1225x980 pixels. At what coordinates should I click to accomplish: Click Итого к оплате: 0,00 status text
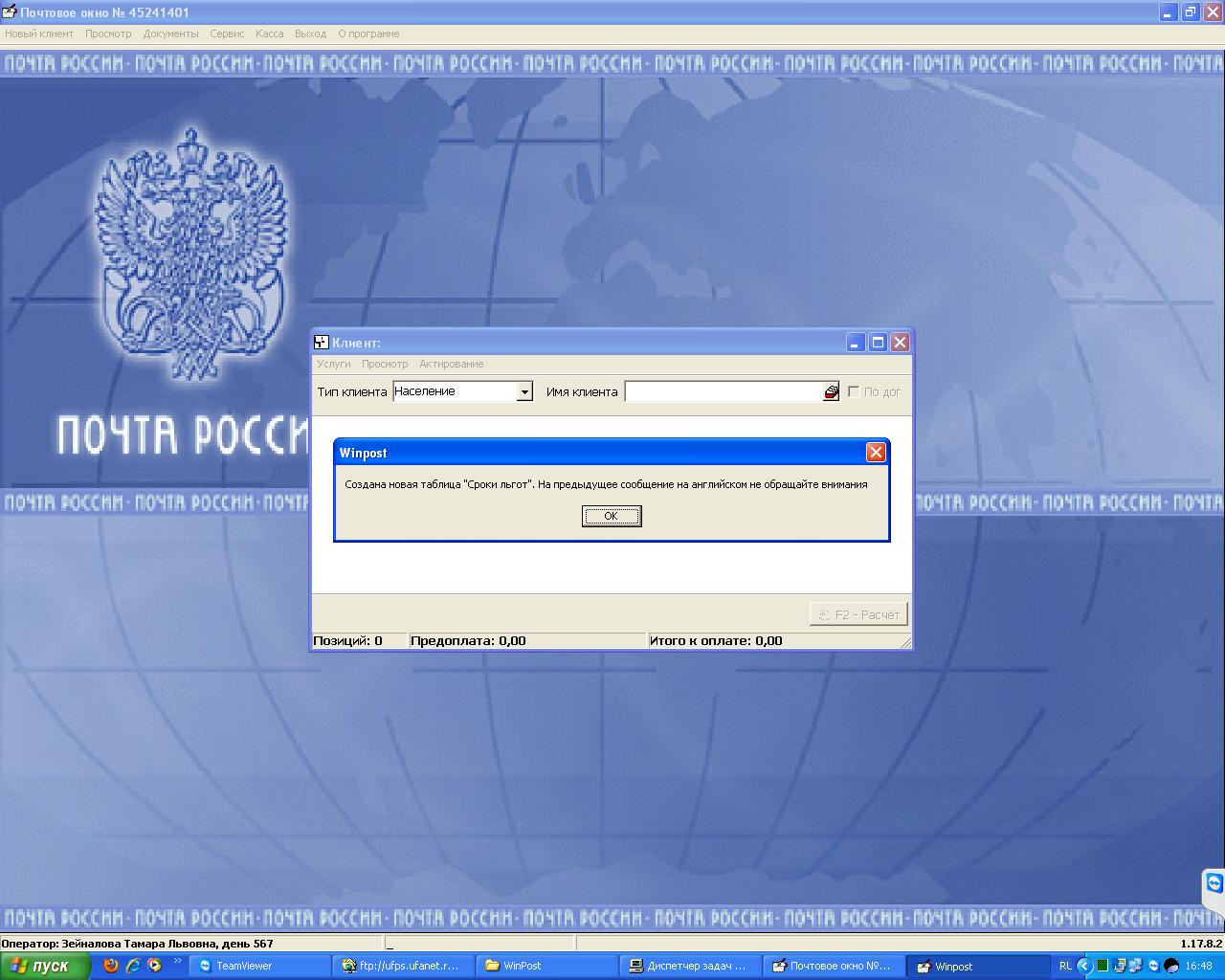point(716,641)
